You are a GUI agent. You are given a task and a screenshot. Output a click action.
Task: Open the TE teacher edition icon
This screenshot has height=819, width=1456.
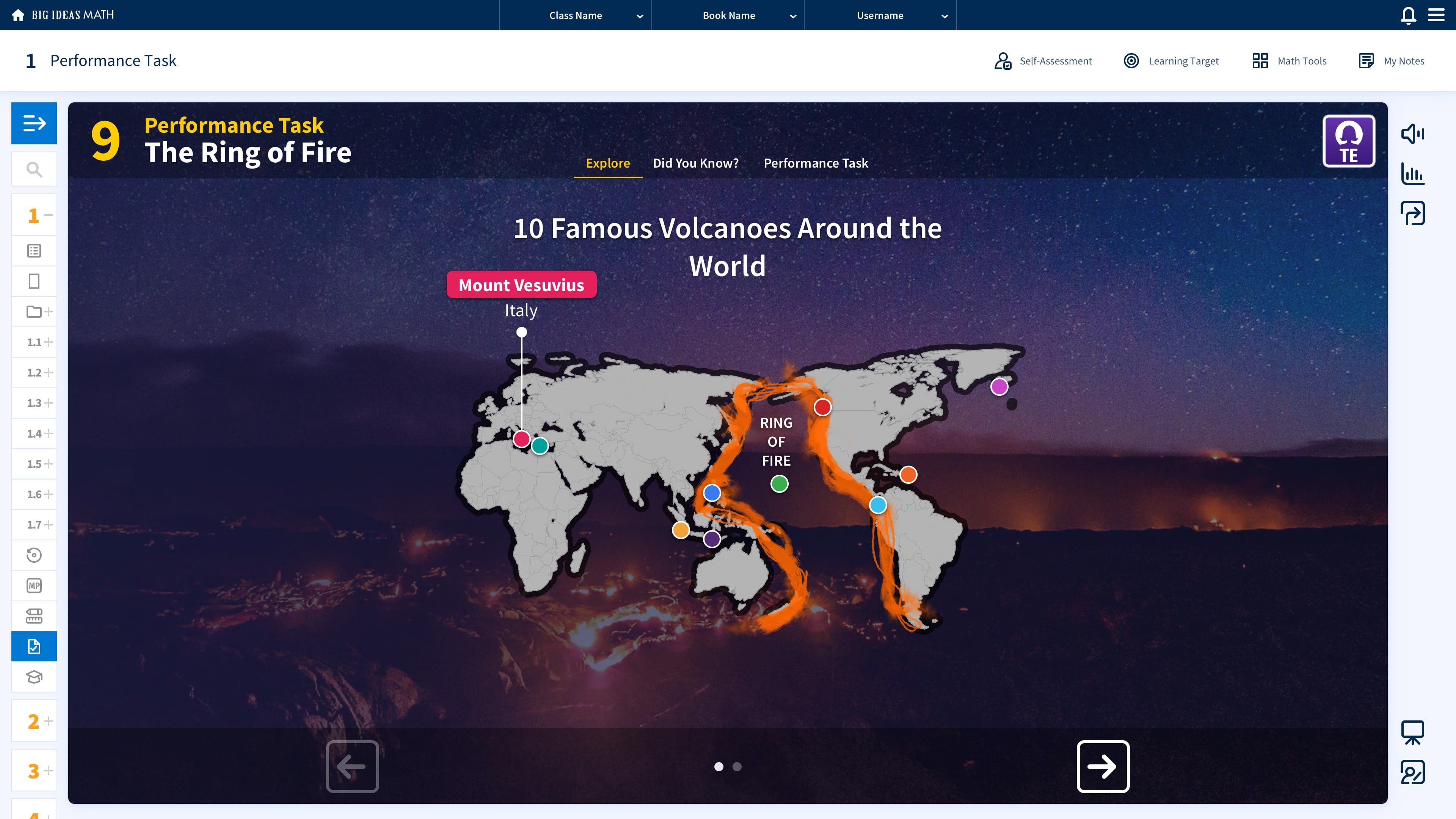click(x=1349, y=141)
